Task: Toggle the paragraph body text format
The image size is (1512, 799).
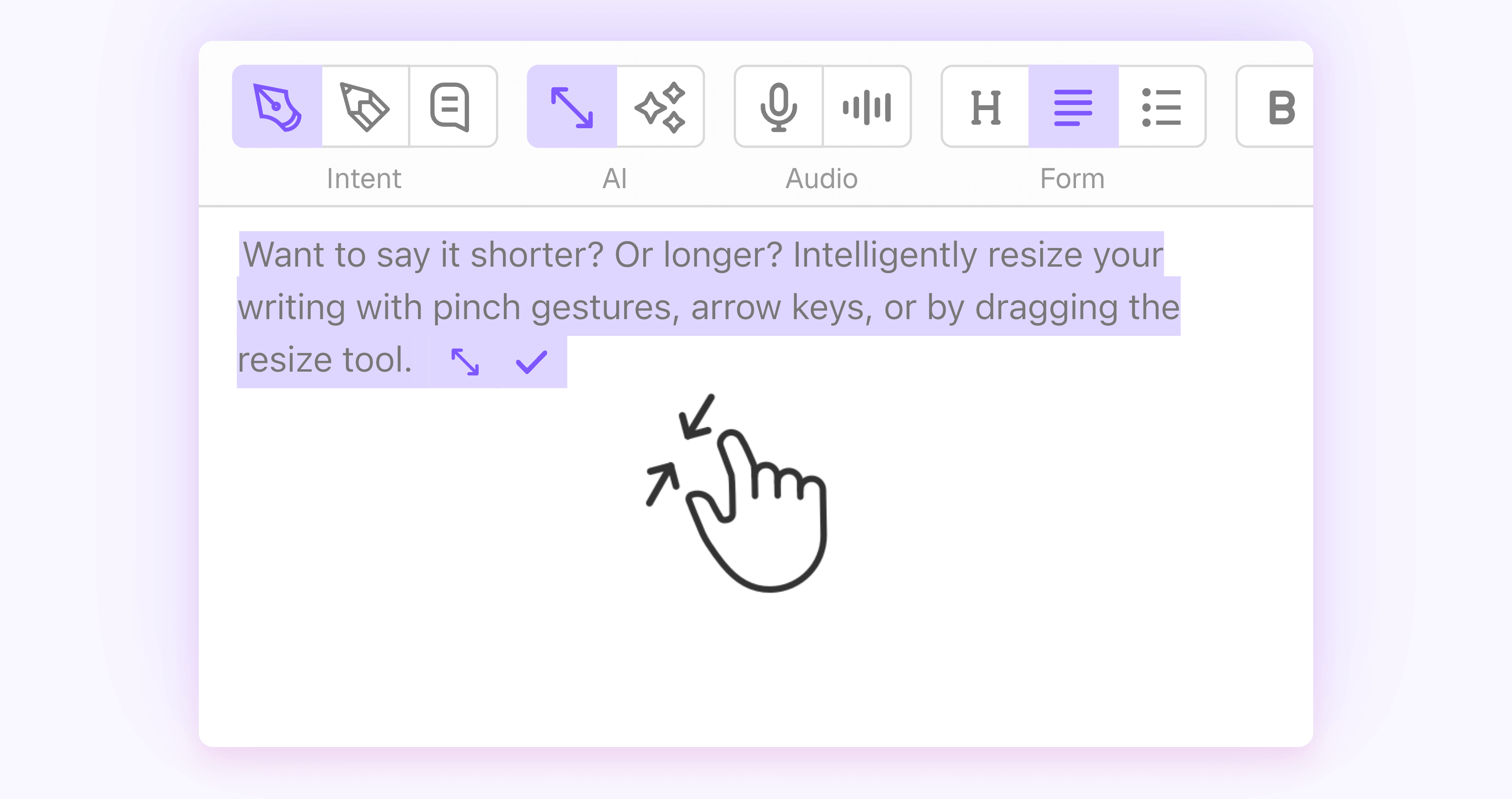Action: (1074, 107)
